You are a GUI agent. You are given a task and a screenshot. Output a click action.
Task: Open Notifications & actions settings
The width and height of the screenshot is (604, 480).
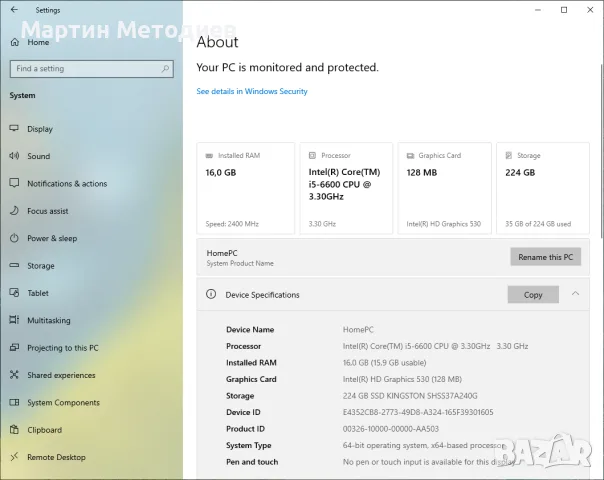[x=67, y=183]
